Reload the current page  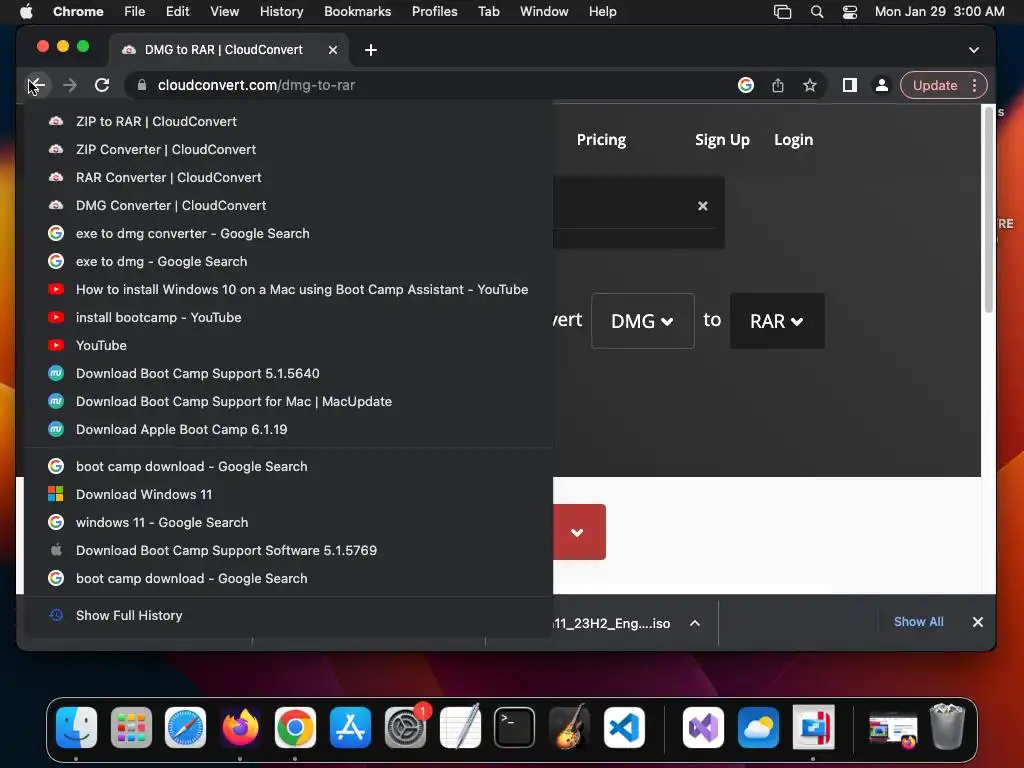(x=102, y=86)
